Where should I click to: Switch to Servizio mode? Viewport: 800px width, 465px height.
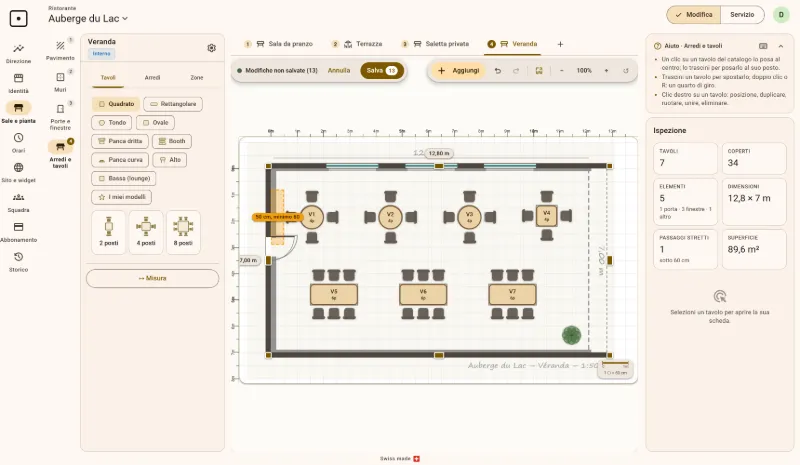(742, 15)
